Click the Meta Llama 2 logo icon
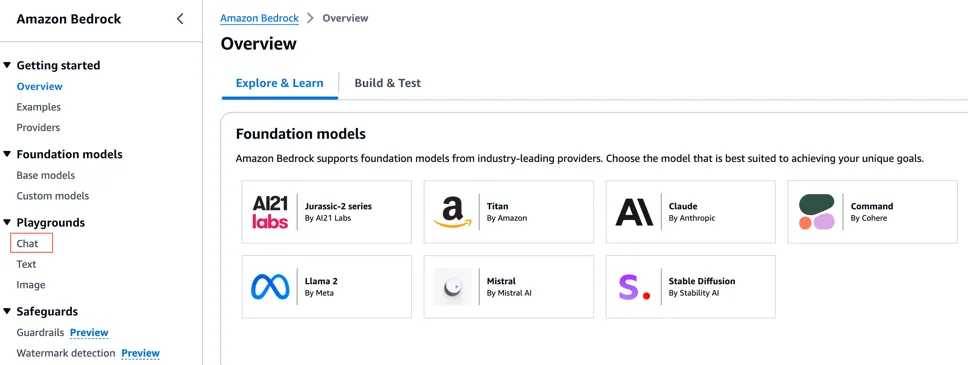Image resolution: width=968 pixels, height=365 pixels. coord(270,287)
